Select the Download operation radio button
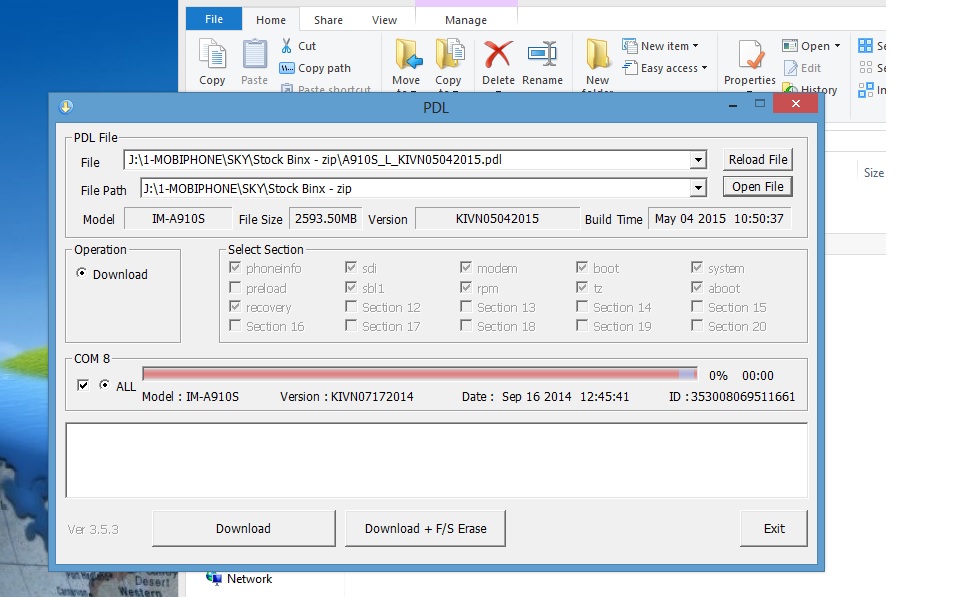 pyautogui.click(x=81, y=274)
